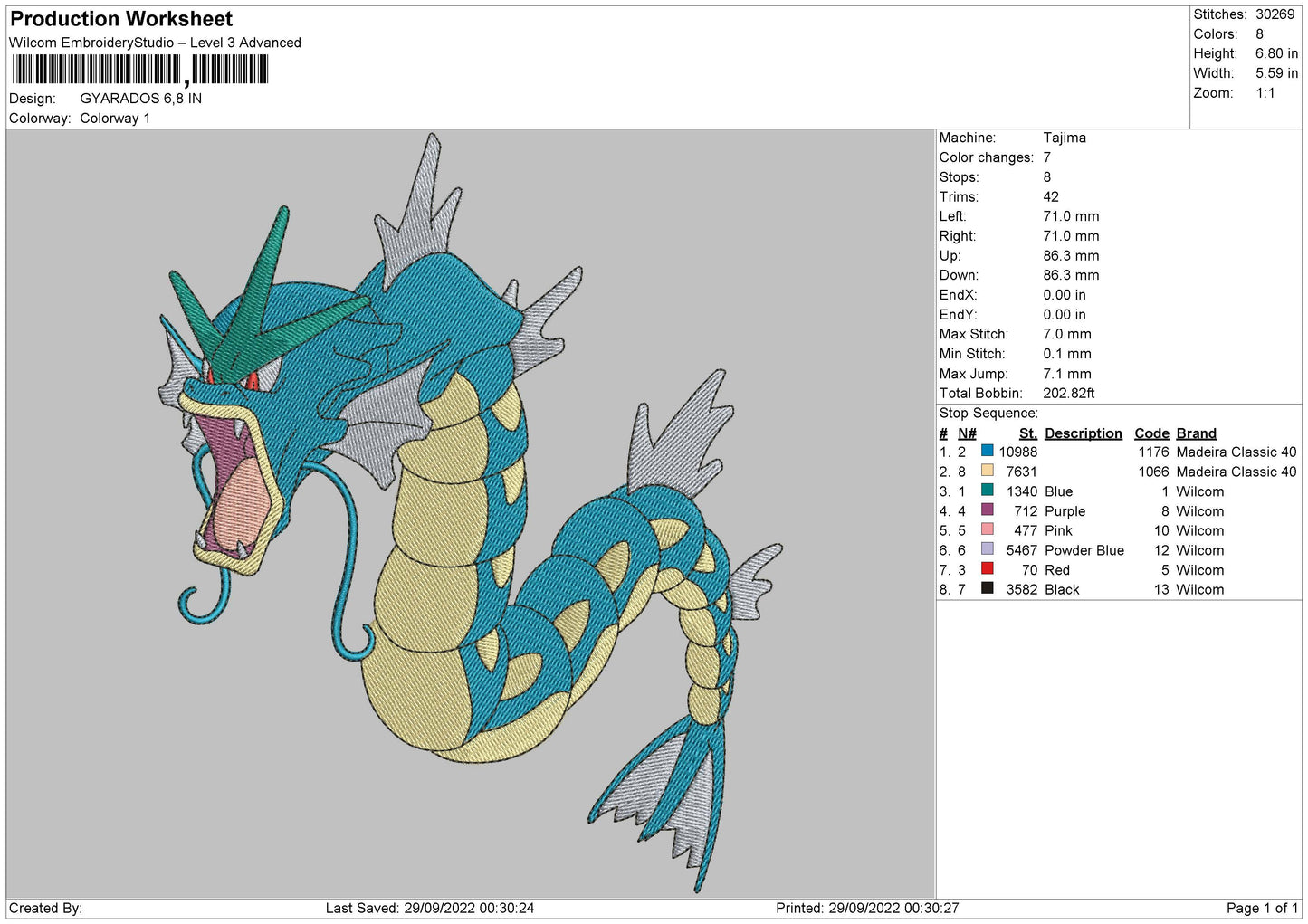Click the stitch count value 30269
Screen dimensions: 1308x924
[1275, 14]
